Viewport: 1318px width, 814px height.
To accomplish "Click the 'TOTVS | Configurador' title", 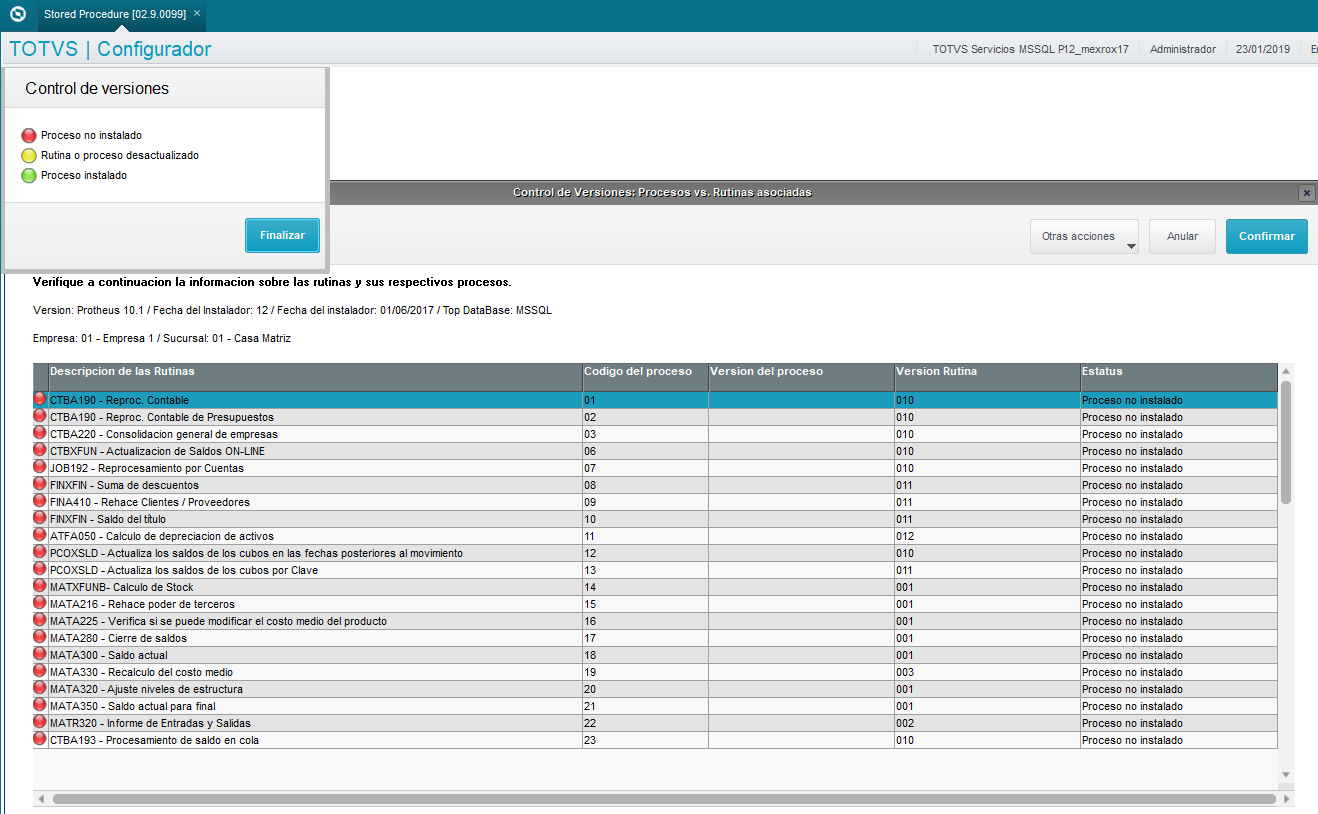I will pyautogui.click(x=110, y=49).
